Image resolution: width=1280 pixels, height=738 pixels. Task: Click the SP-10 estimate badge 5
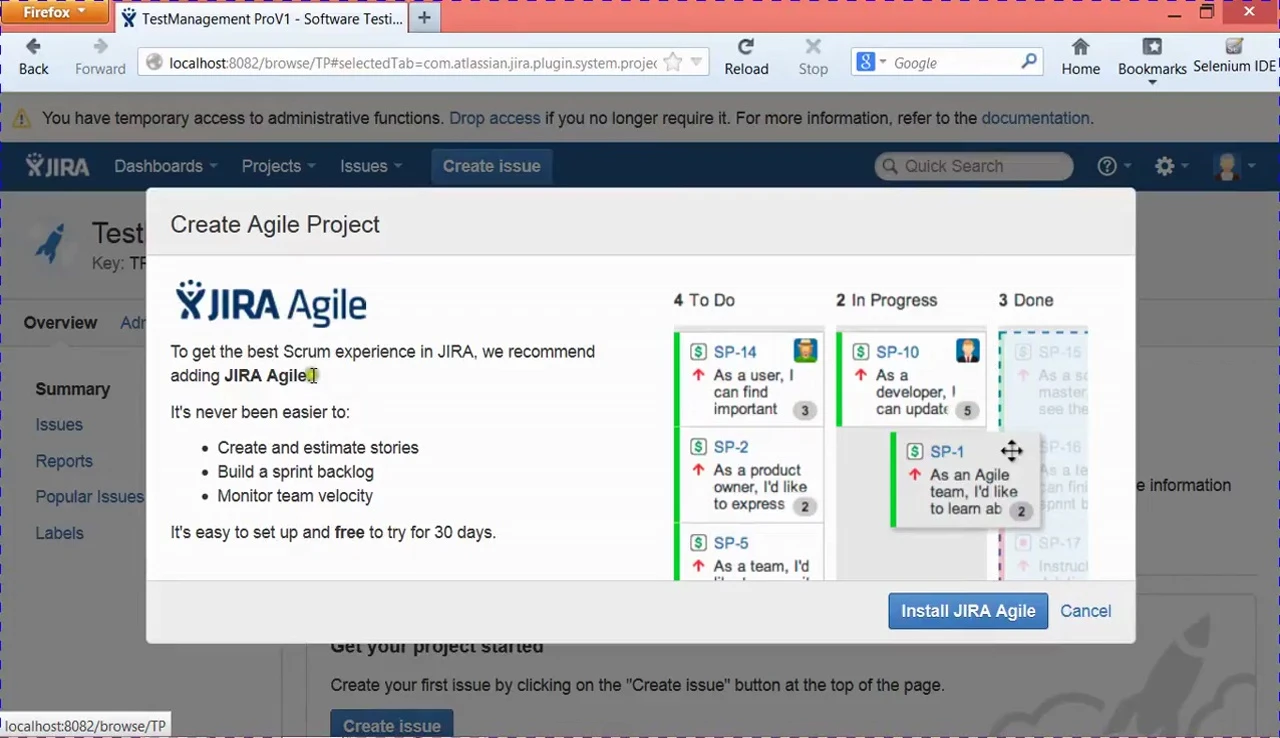[966, 410]
